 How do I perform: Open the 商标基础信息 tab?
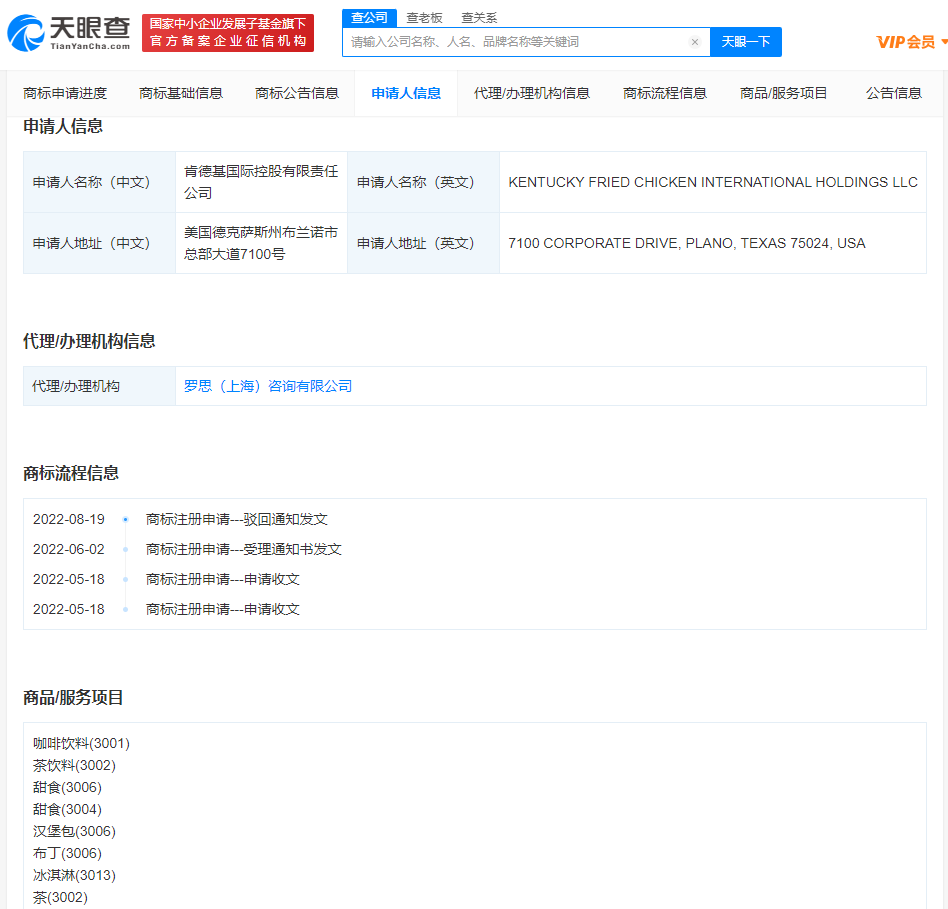click(180, 92)
